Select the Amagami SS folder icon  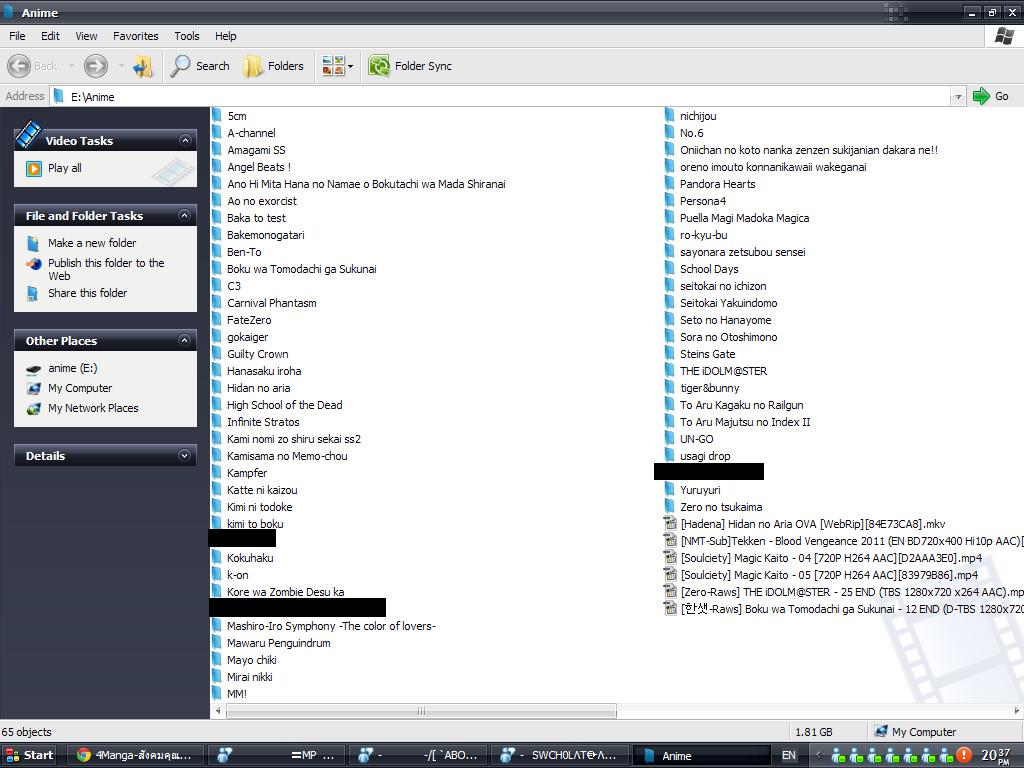click(x=216, y=150)
